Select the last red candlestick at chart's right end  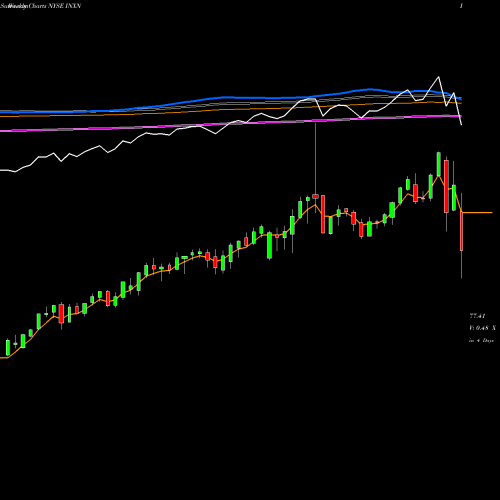[462, 231]
